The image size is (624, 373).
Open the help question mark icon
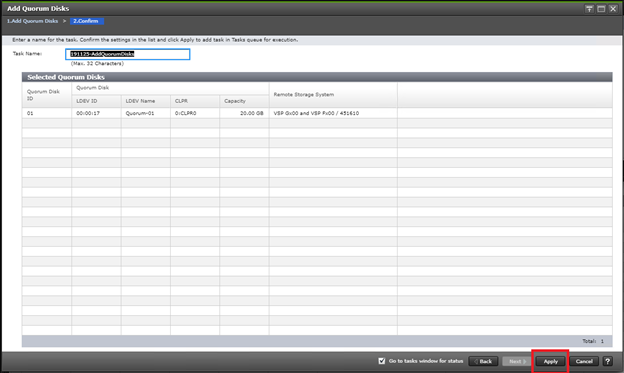coord(607,361)
